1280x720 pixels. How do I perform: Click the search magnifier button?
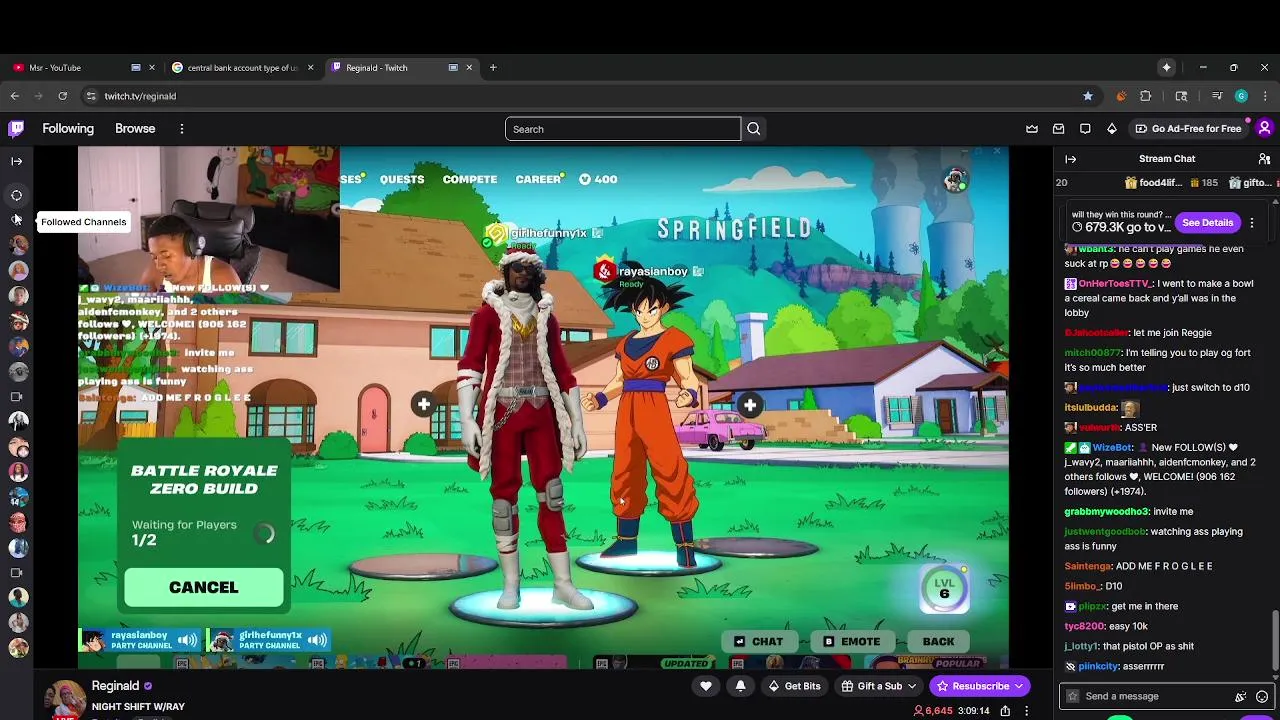(x=754, y=129)
